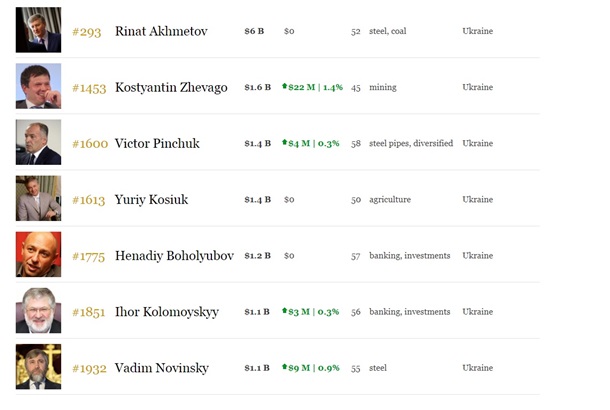Click green up arrow next to $4 M
This screenshot has width=610, height=410.
(285, 143)
